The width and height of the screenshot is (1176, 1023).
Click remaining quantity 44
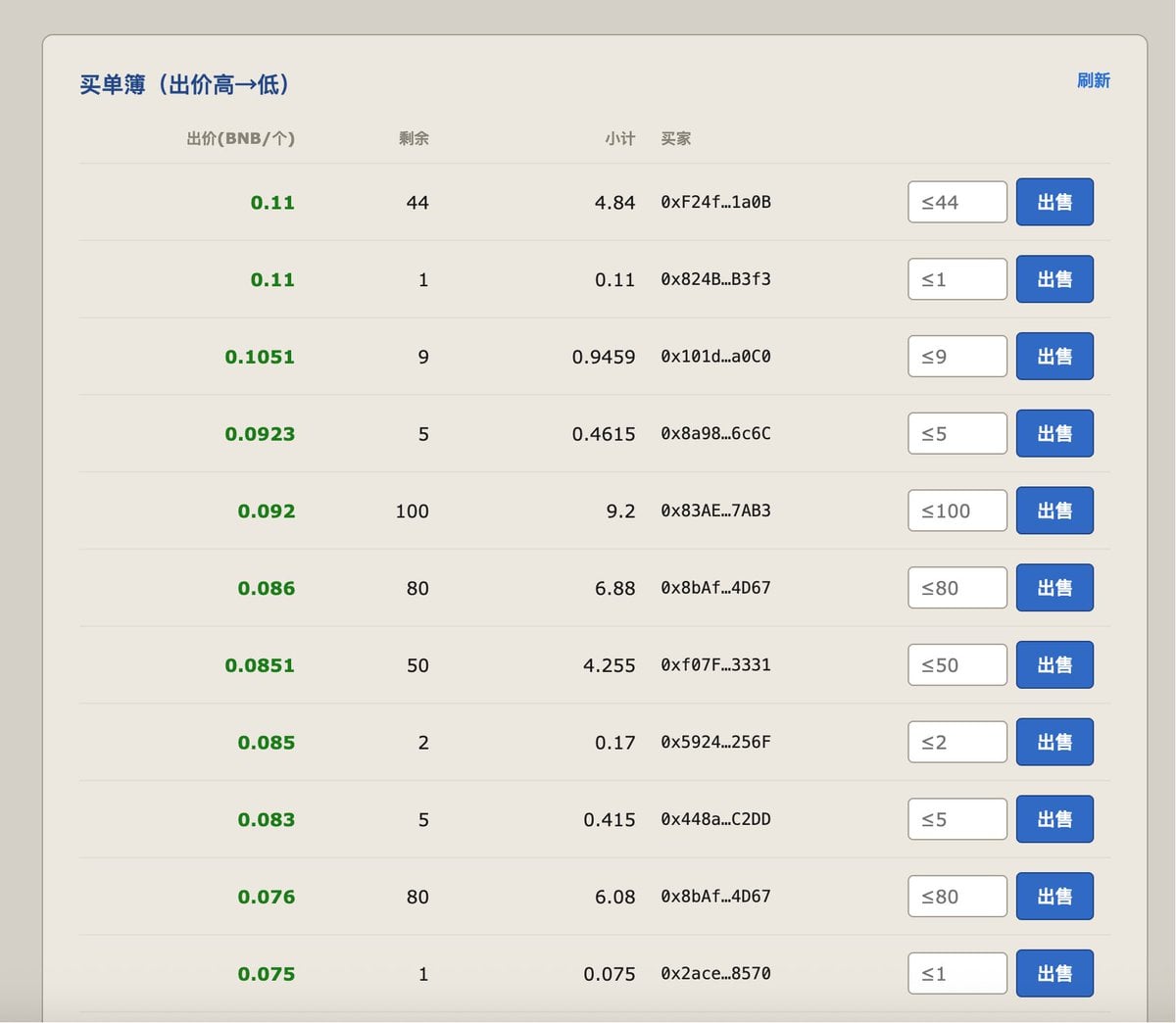tap(417, 202)
